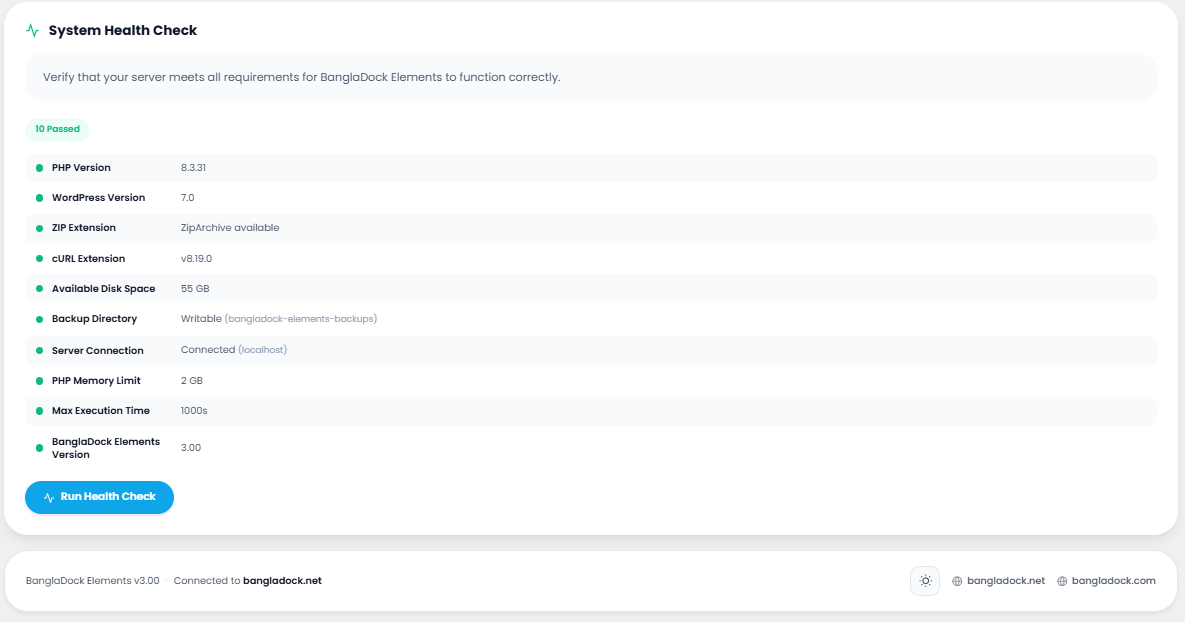Click green status dot for Max Execution Time

39,411
